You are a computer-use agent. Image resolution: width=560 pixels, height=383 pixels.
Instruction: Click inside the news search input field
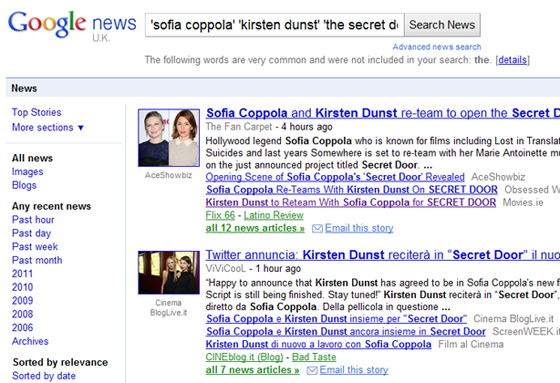(x=274, y=25)
